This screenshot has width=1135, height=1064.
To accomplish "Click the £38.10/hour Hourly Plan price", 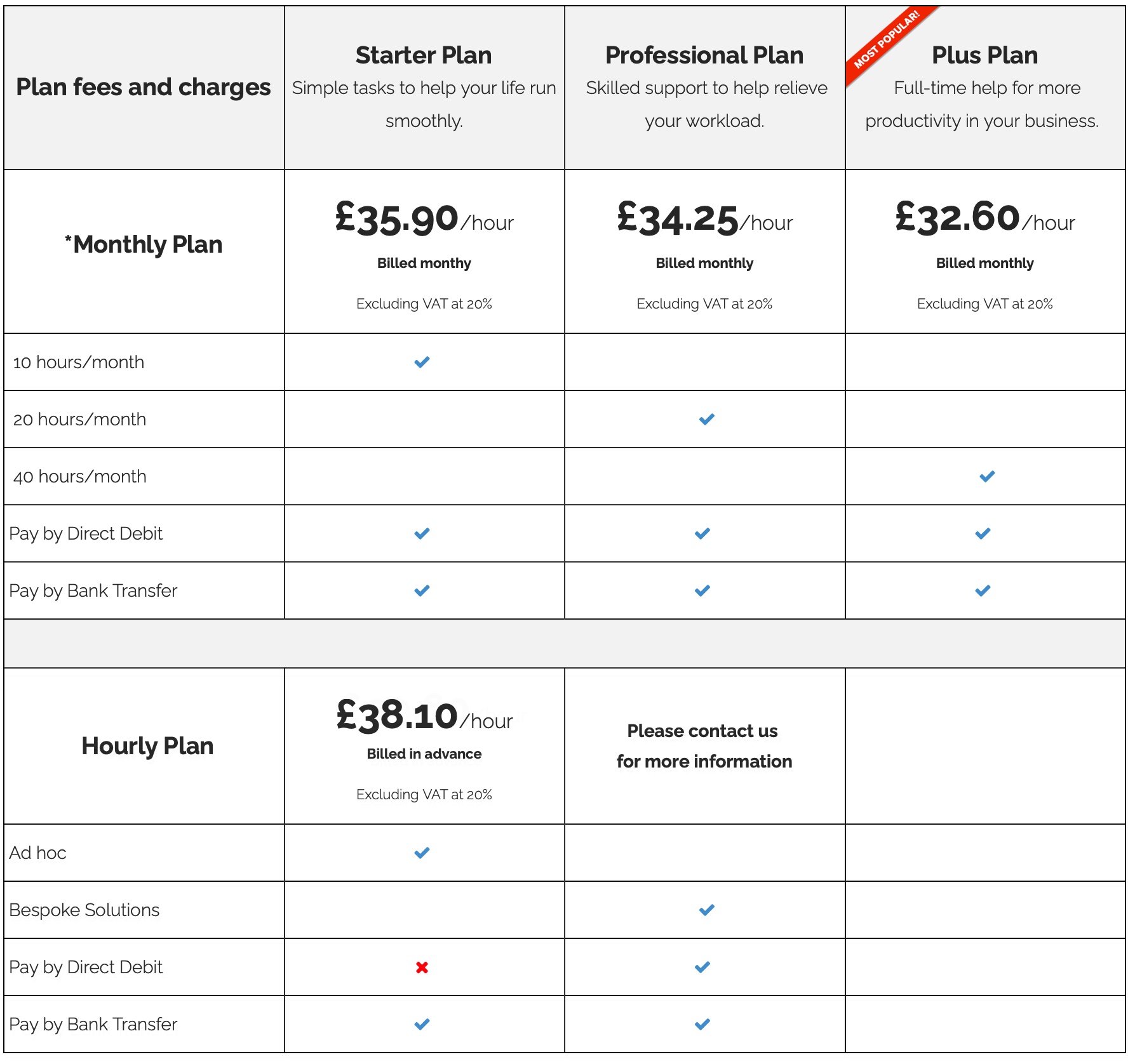I will [x=424, y=716].
